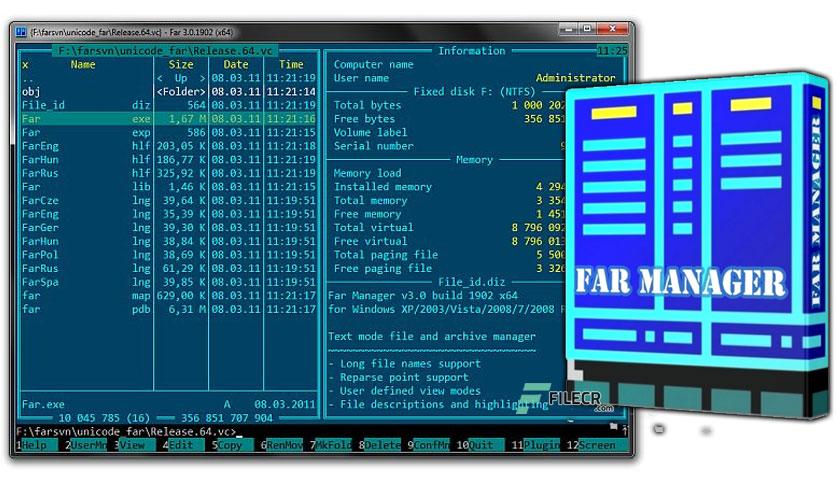Click the 'Fixed disk F: (NTFS)' heading

coord(474,92)
